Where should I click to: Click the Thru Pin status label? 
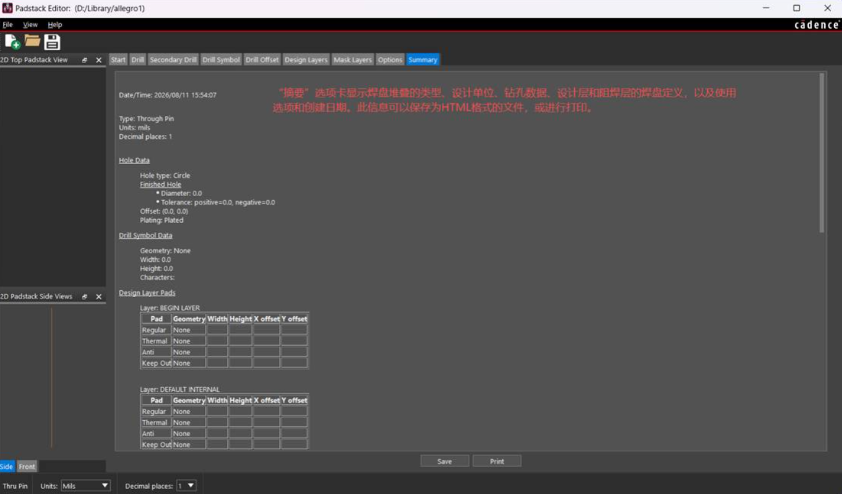(x=15, y=486)
